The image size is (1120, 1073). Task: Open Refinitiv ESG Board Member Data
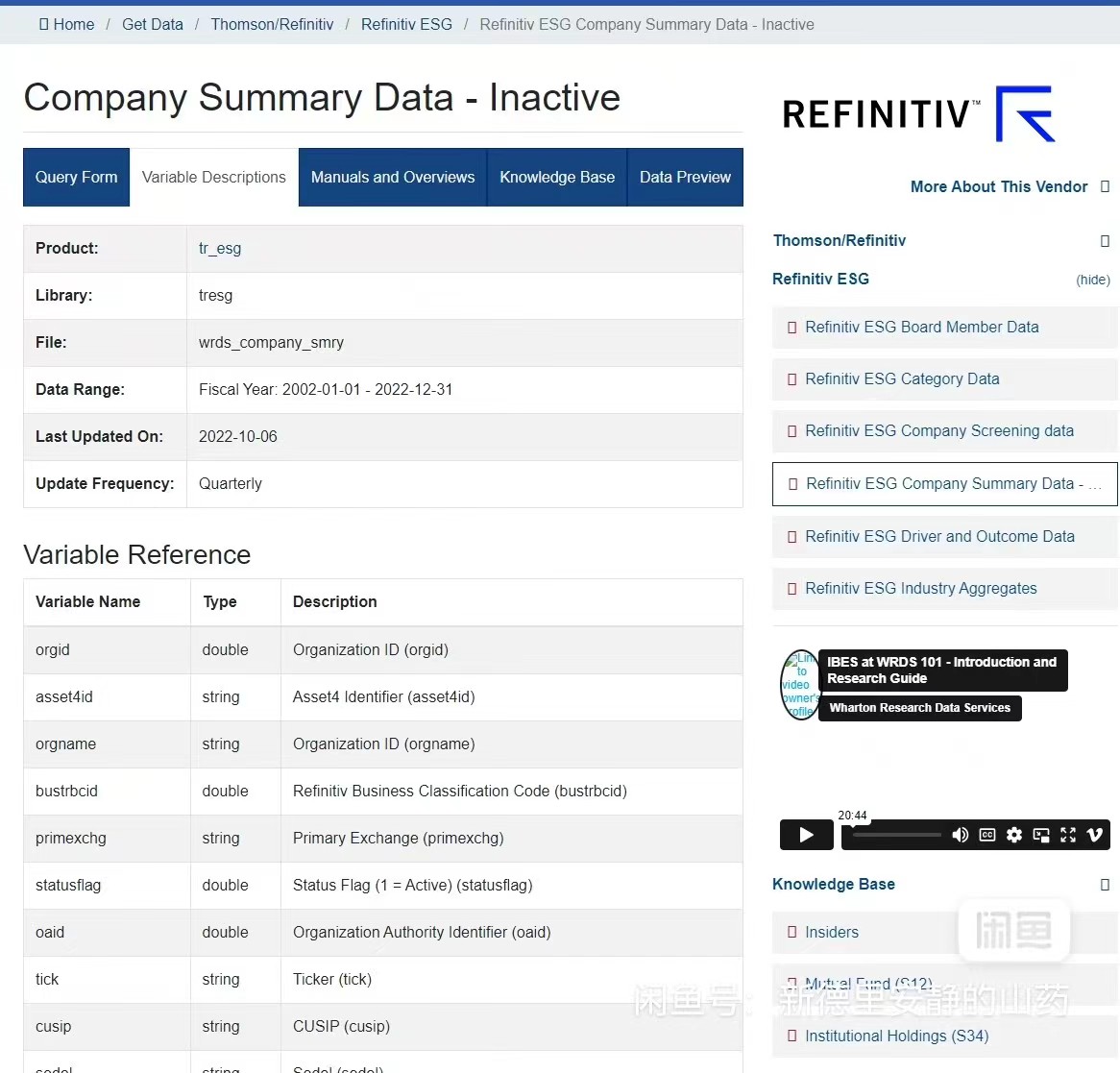920,327
